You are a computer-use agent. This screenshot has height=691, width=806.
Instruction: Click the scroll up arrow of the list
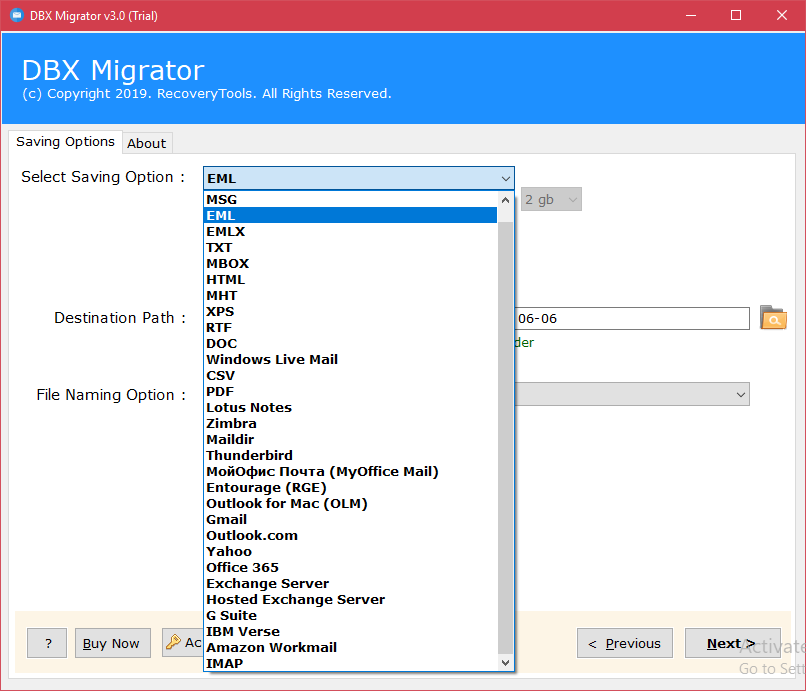point(505,201)
